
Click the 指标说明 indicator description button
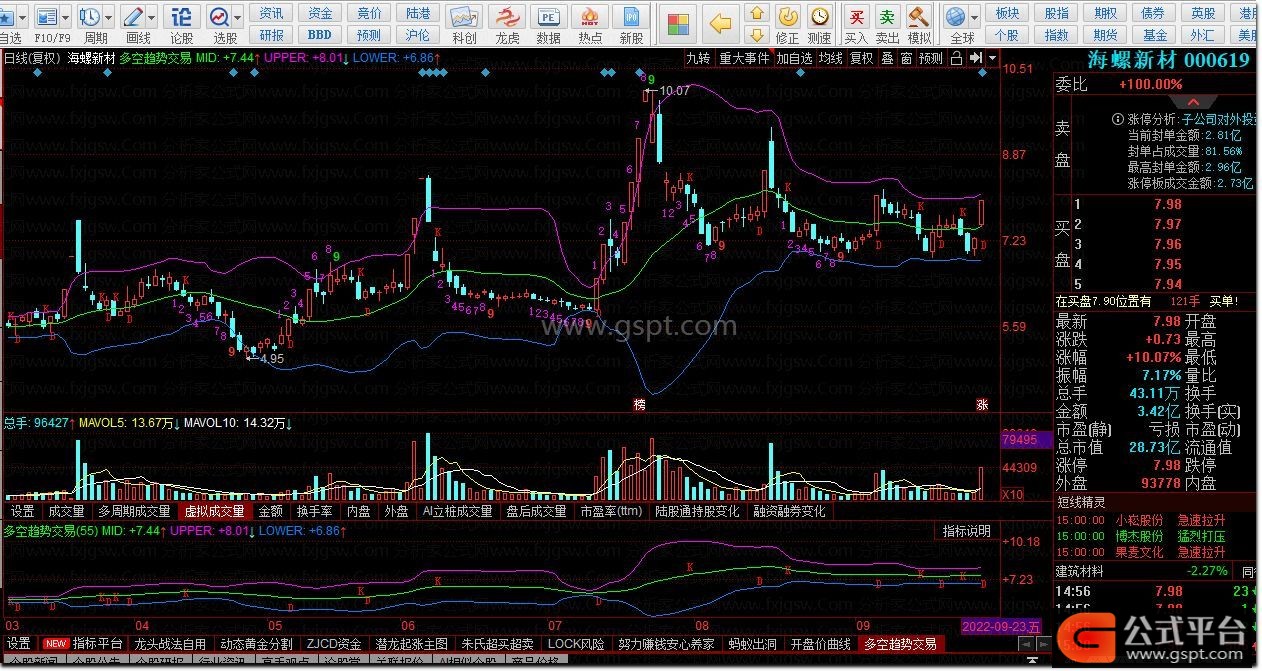click(x=967, y=531)
